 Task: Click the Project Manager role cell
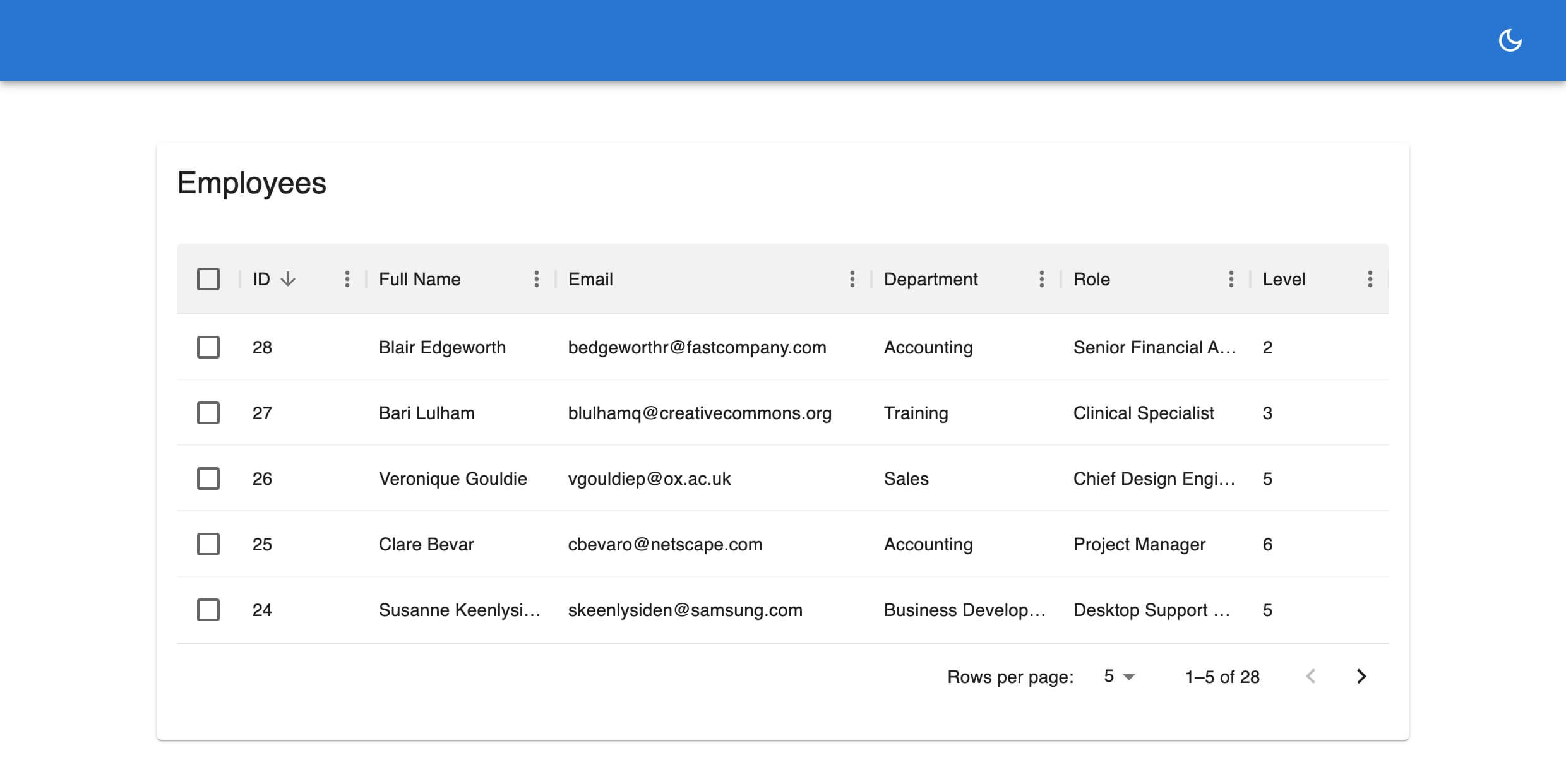pos(1139,544)
